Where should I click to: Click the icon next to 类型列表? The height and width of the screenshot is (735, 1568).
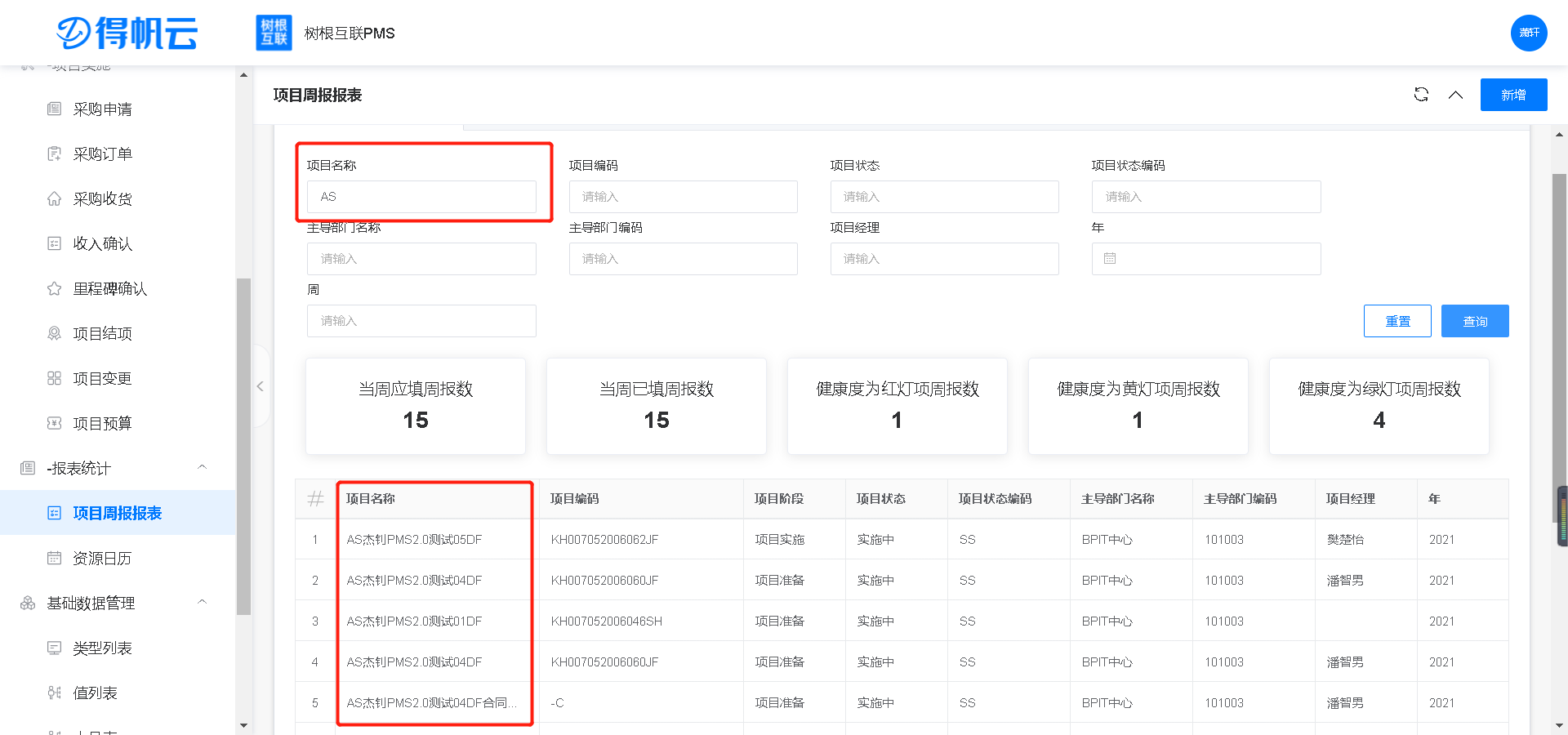click(x=55, y=648)
